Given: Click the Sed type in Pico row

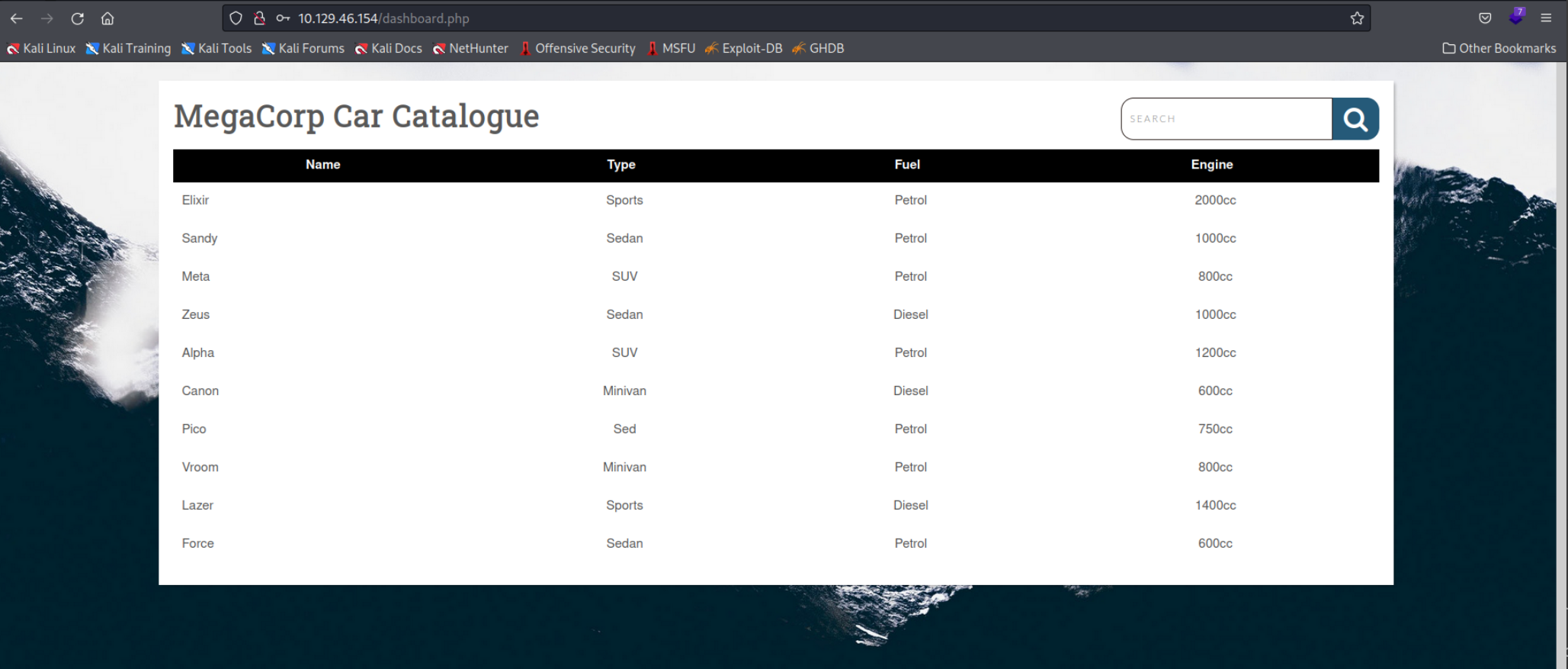Looking at the screenshot, I should click(624, 429).
